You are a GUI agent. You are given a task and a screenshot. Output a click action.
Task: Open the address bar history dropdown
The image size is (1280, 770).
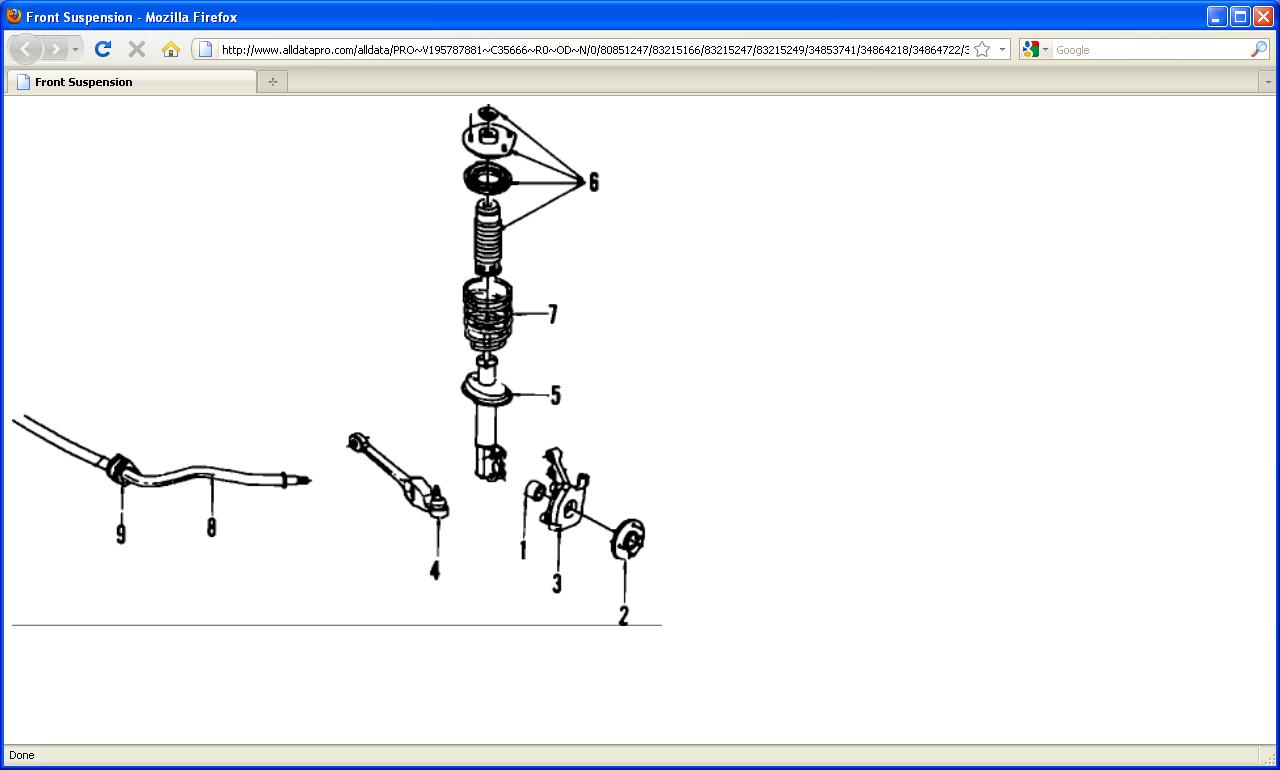[x=1002, y=49]
